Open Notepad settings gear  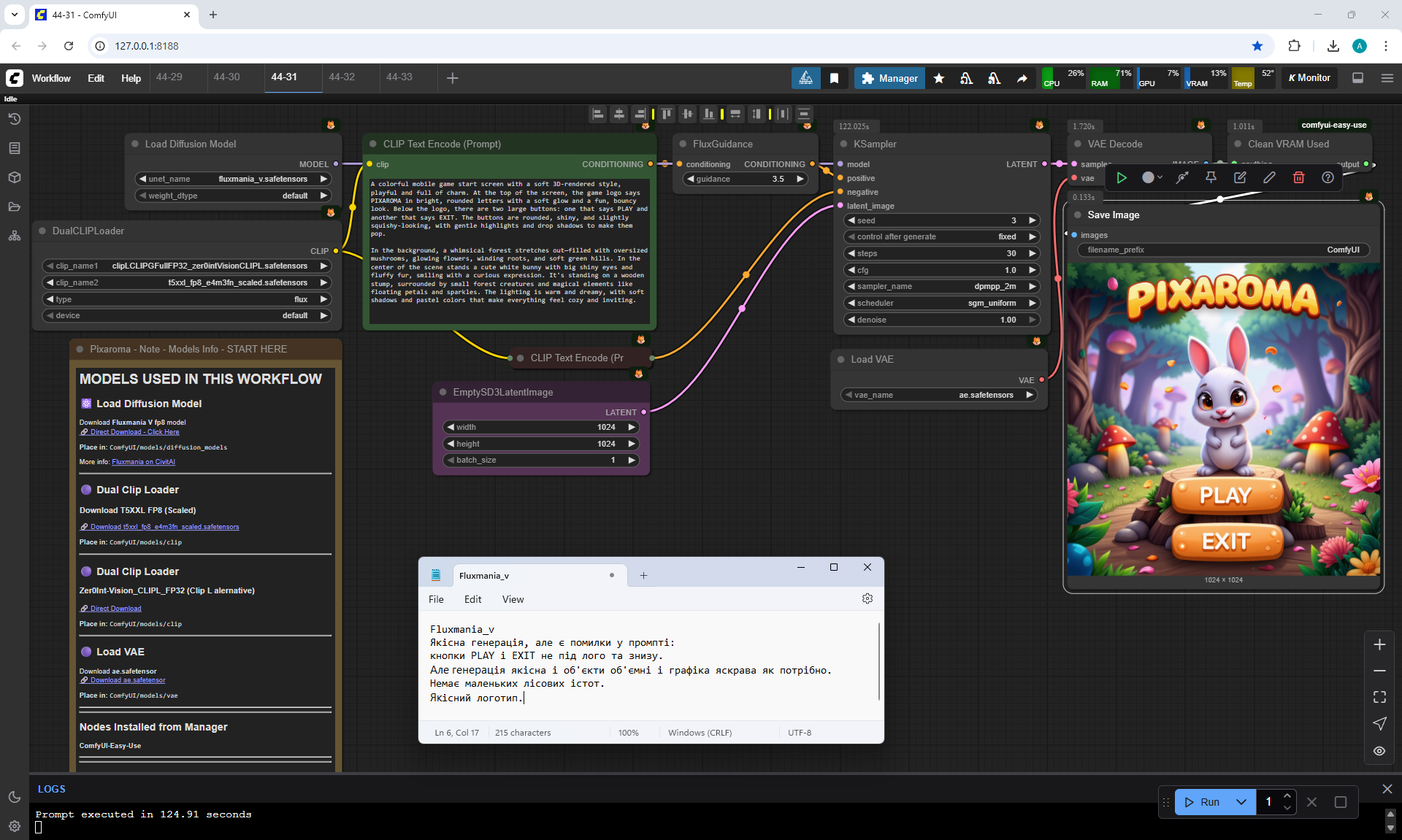click(867, 598)
